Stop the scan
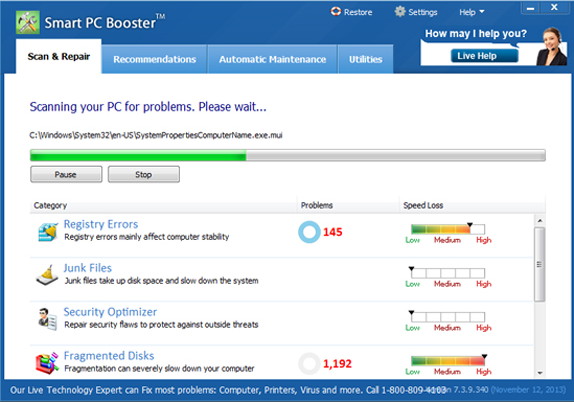The image size is (574, 402). tap(144, 174)
